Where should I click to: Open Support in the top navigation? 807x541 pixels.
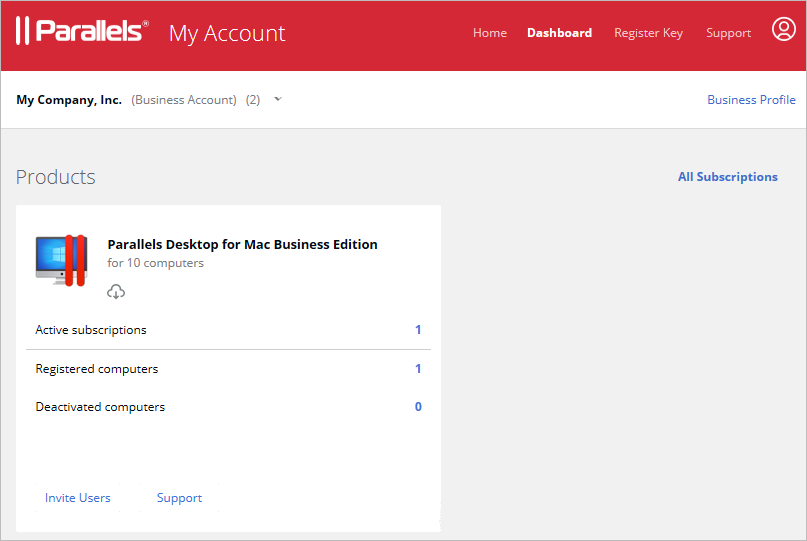[728, 33]
